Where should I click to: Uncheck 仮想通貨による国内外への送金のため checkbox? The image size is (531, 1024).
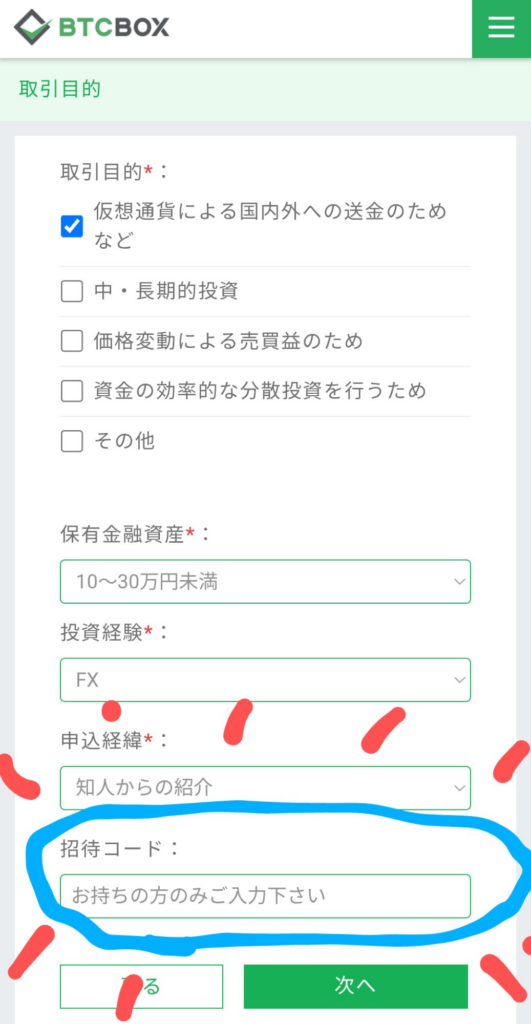(71, 227)
